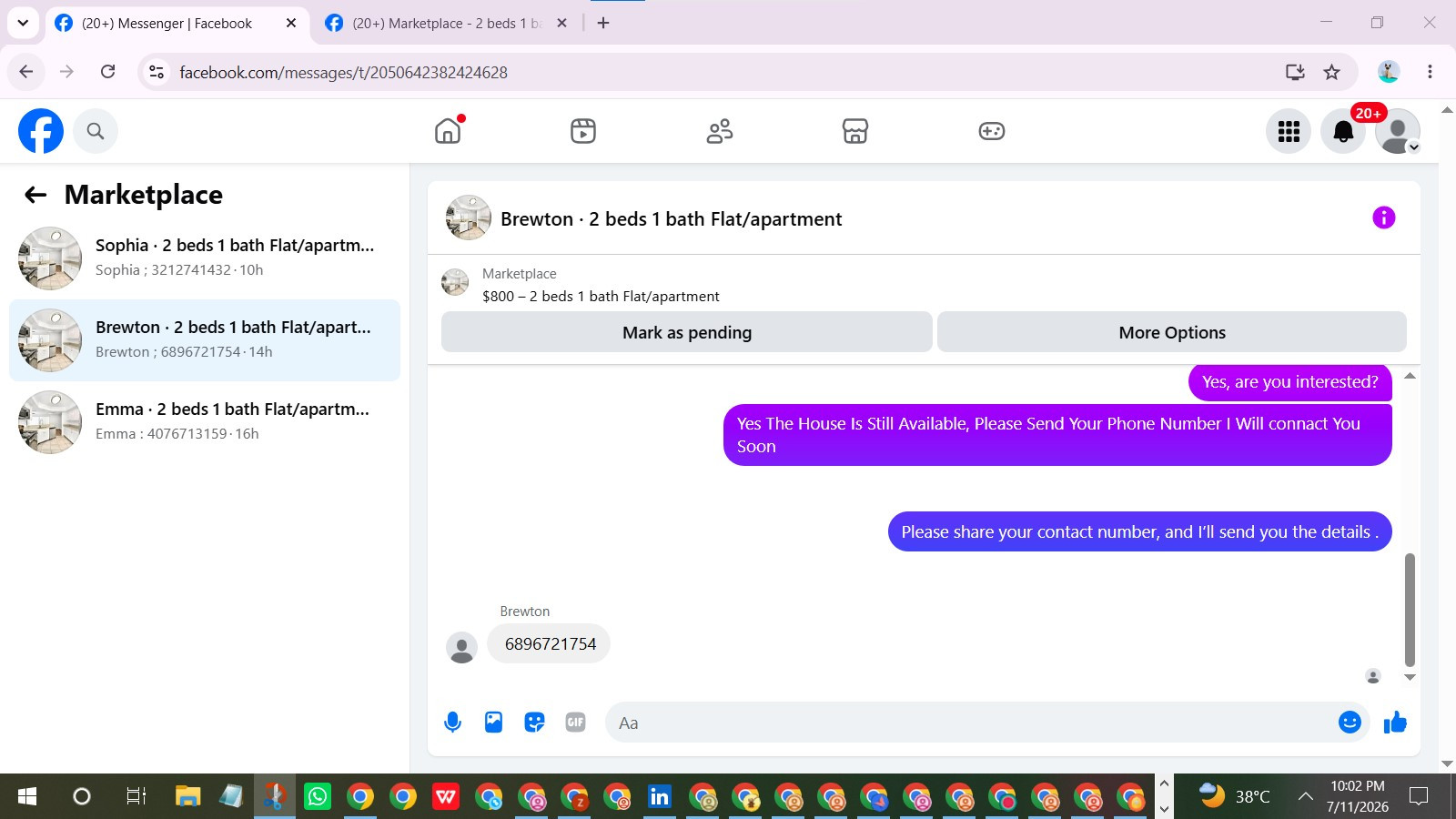Viewport: 1456px width, 819px height.
Task: Attach a photo with the image icon
Action: (x=493, y=723)
